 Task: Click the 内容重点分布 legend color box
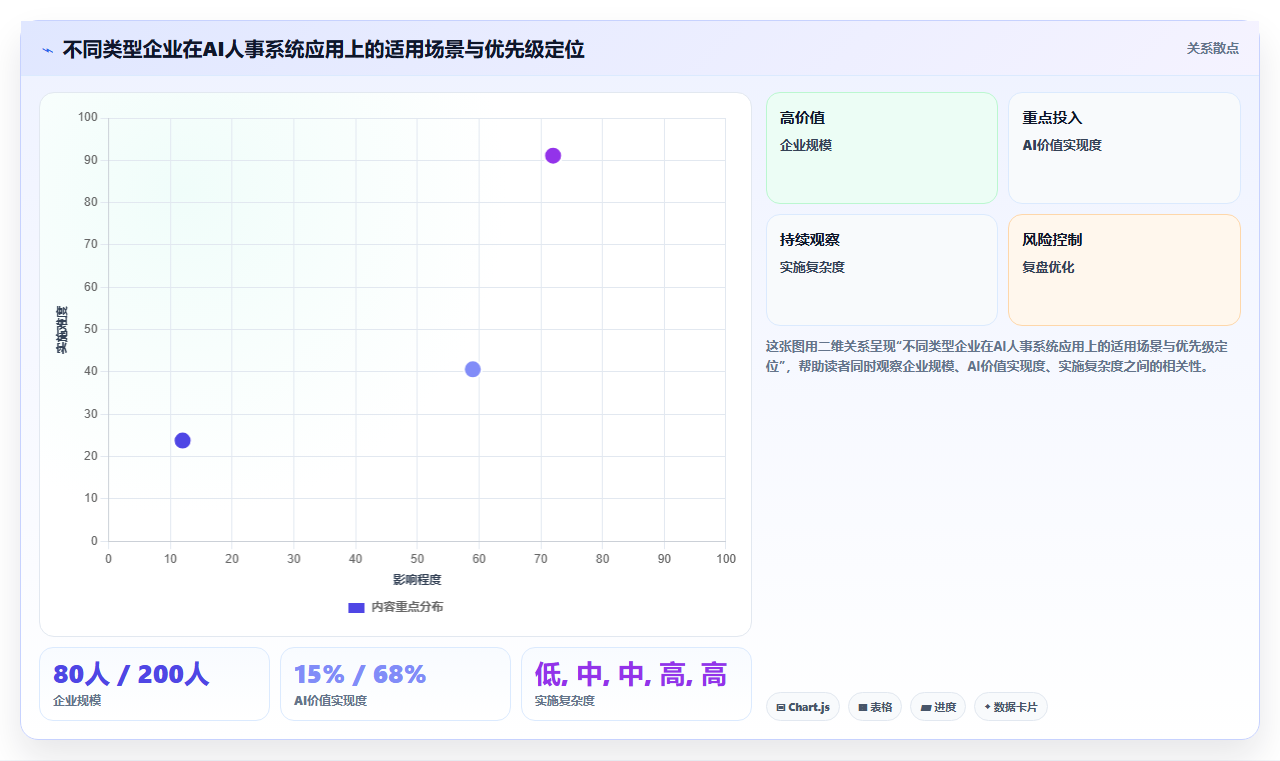tap(356, 607)
